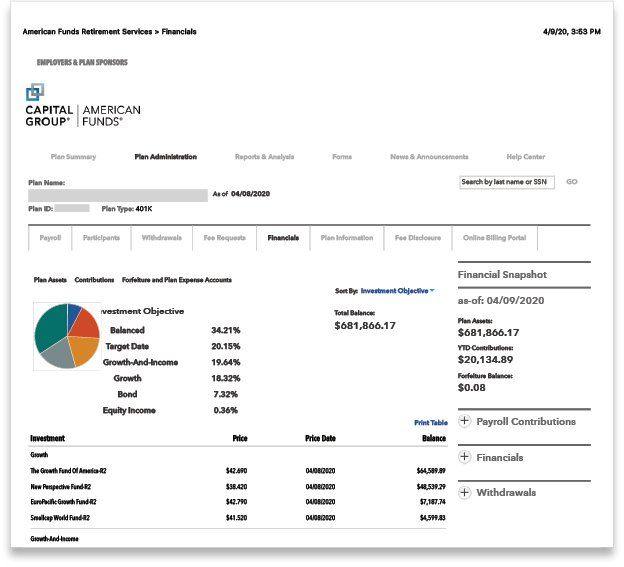Open the Plan Information tab
Viewport: 624px width, 567px height.
pos(347,238)
